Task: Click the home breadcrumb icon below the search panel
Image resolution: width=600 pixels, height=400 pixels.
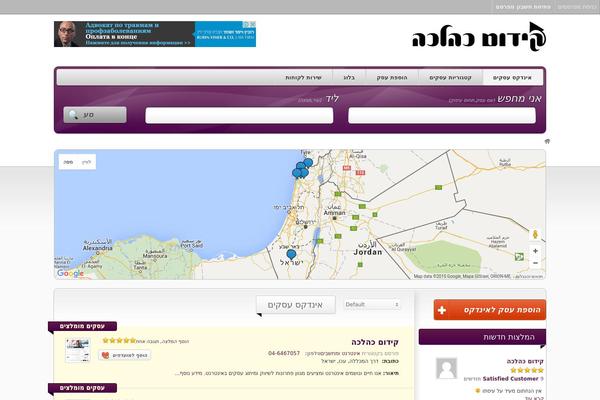Action: click(547, 141)
